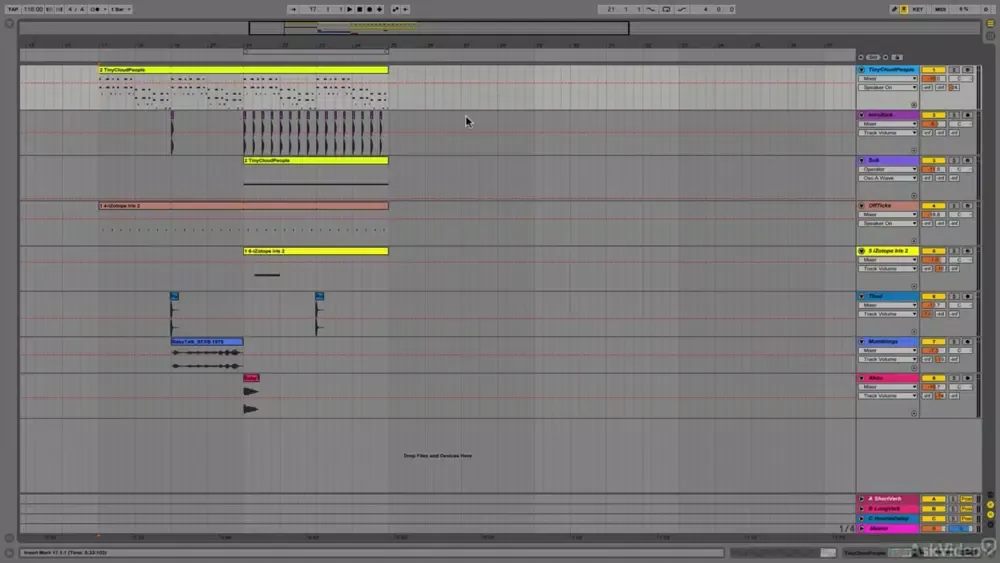
Task: Enable MIDI map mode
Action: 940,10
